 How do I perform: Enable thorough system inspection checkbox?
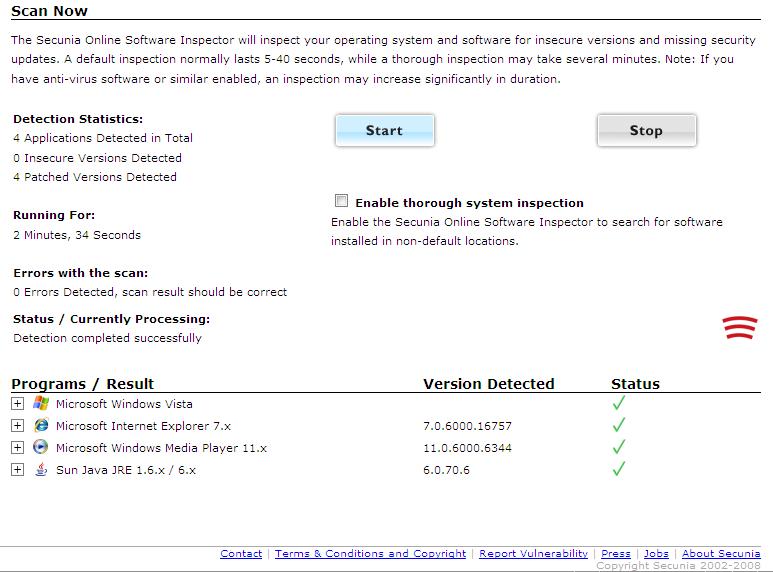pos(341,201)
